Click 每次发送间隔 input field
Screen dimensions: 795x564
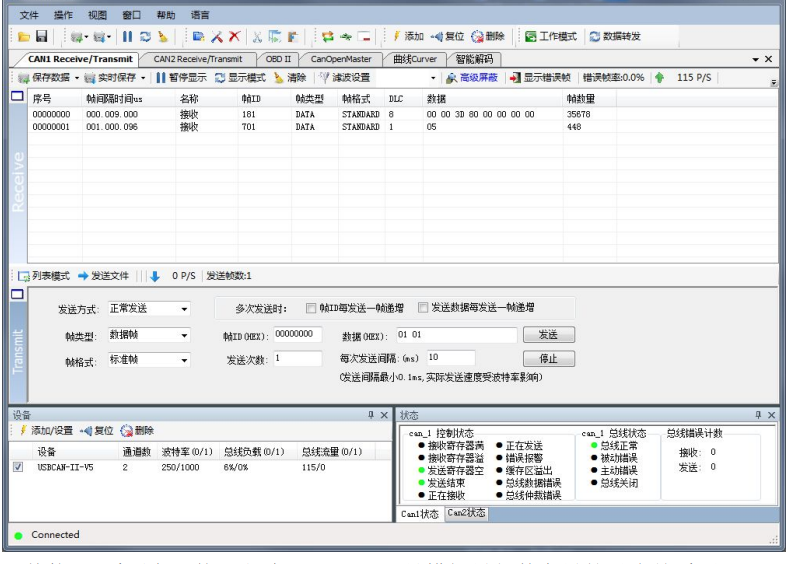click(x=451, y=358)
